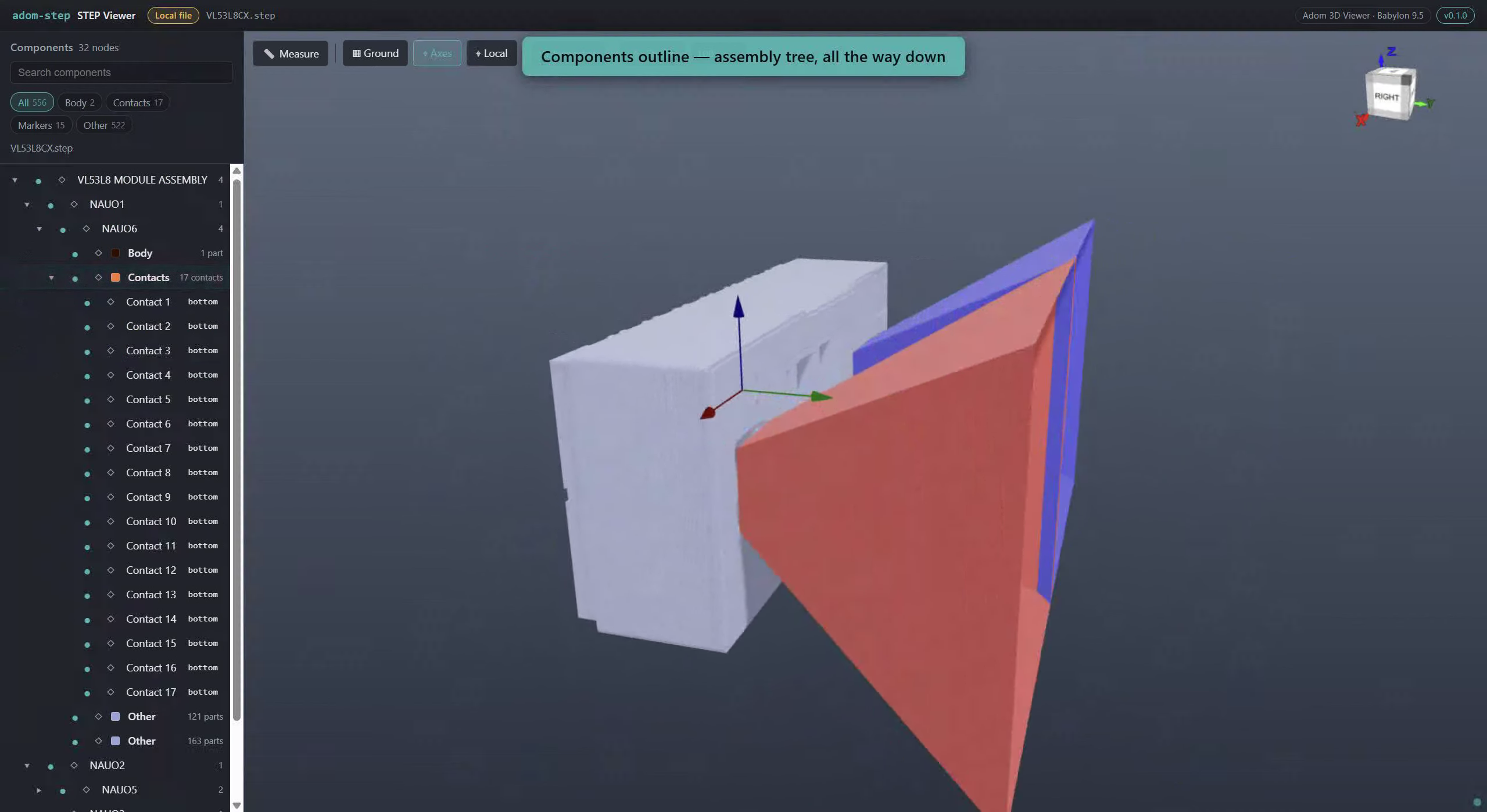Click the diamond icon beside NAUO6
The height and width of the screenshot is (812, 1487).
point(86,229)
